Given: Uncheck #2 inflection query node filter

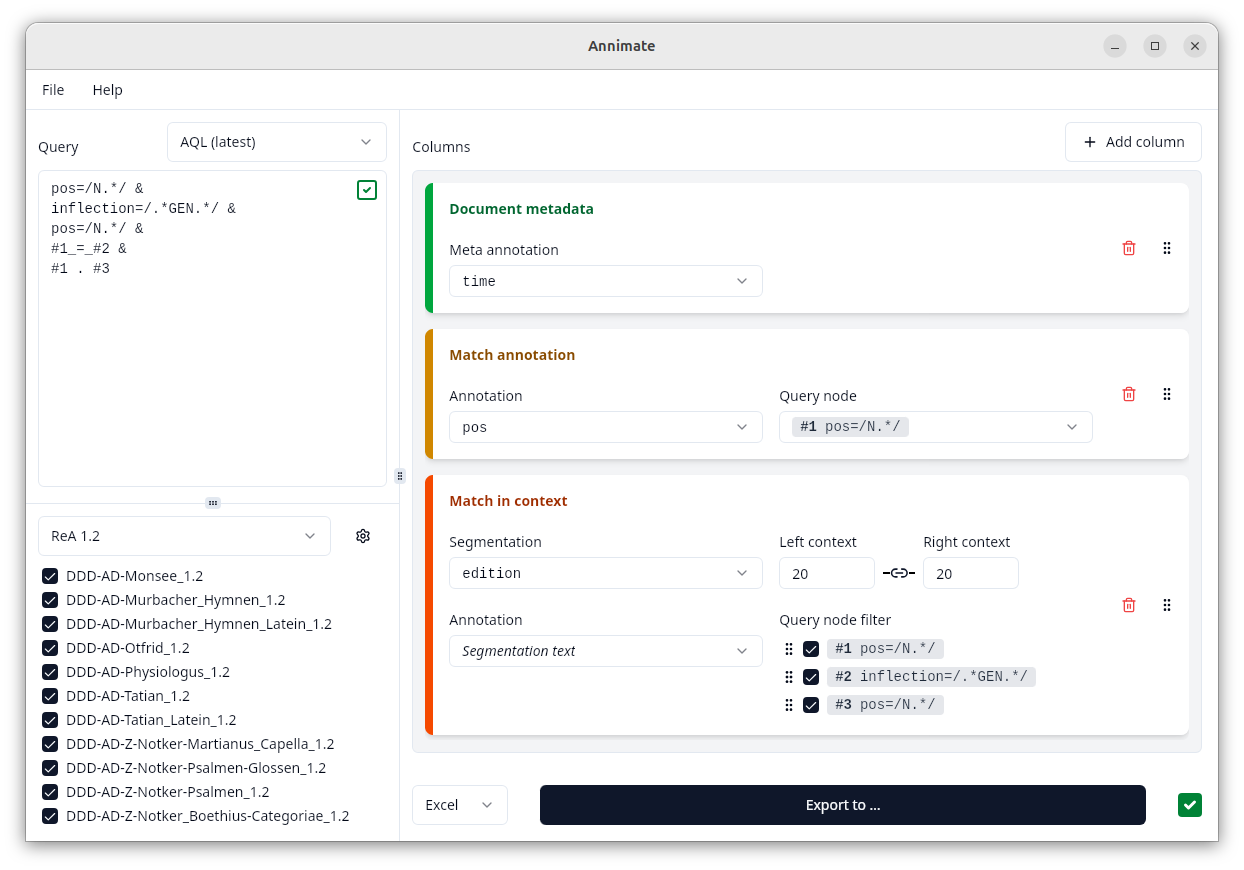Looking at the screenshot, I should (x=811, y=677).
